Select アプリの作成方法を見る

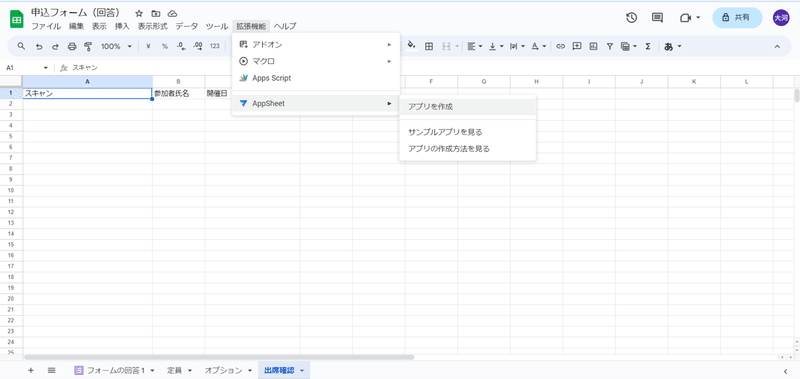[468, 149]
